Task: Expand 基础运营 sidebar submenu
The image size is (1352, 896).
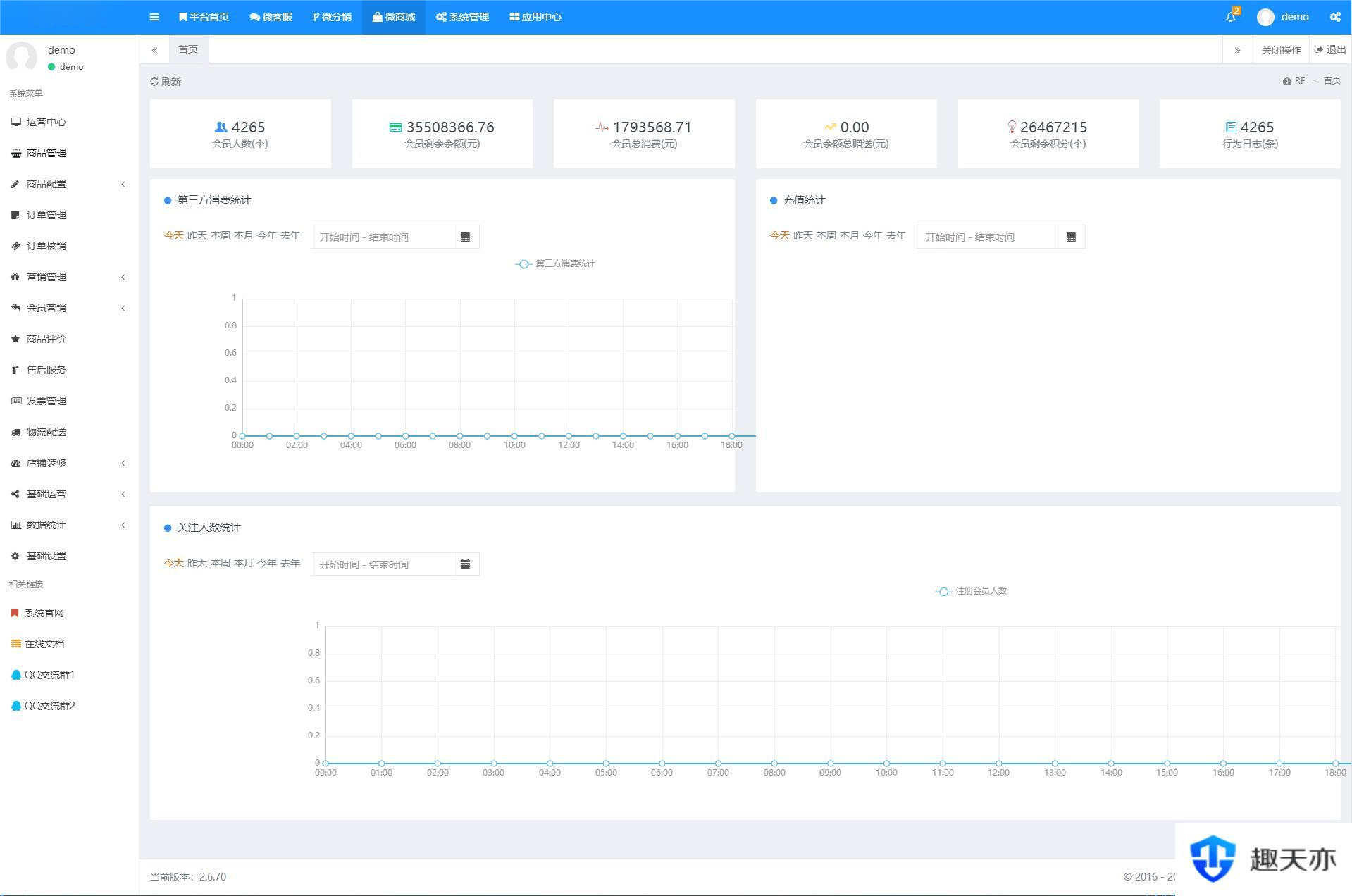Action: [68, 494]
